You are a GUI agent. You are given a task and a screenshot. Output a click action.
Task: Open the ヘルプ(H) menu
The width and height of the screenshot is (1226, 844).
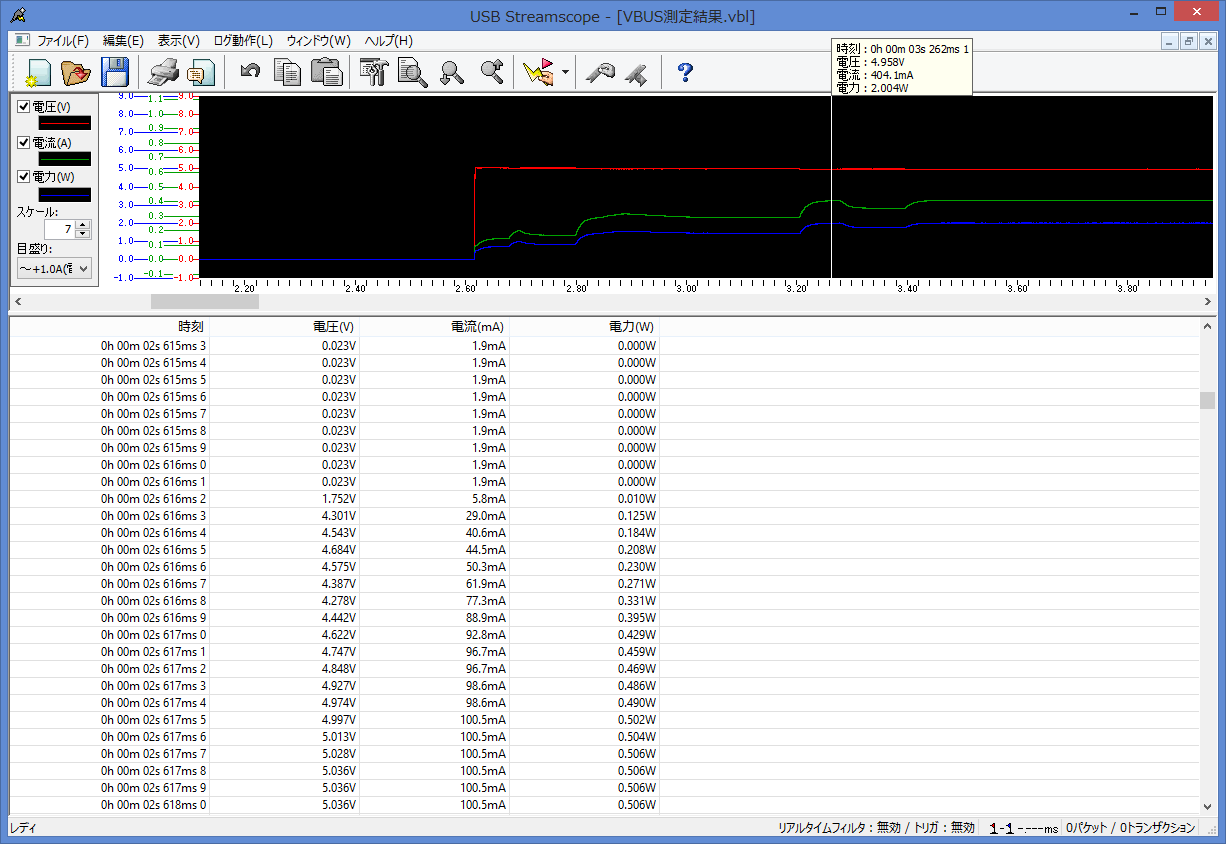point(388,41)
